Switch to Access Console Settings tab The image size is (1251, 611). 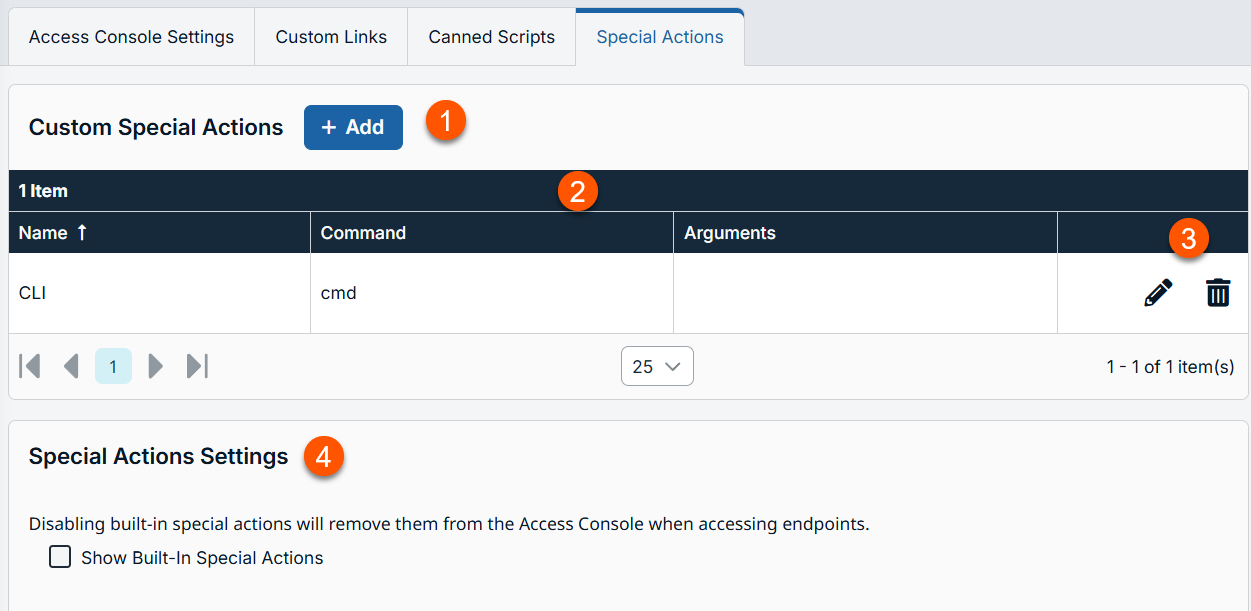pyautogui.click(x=131, y=37)
